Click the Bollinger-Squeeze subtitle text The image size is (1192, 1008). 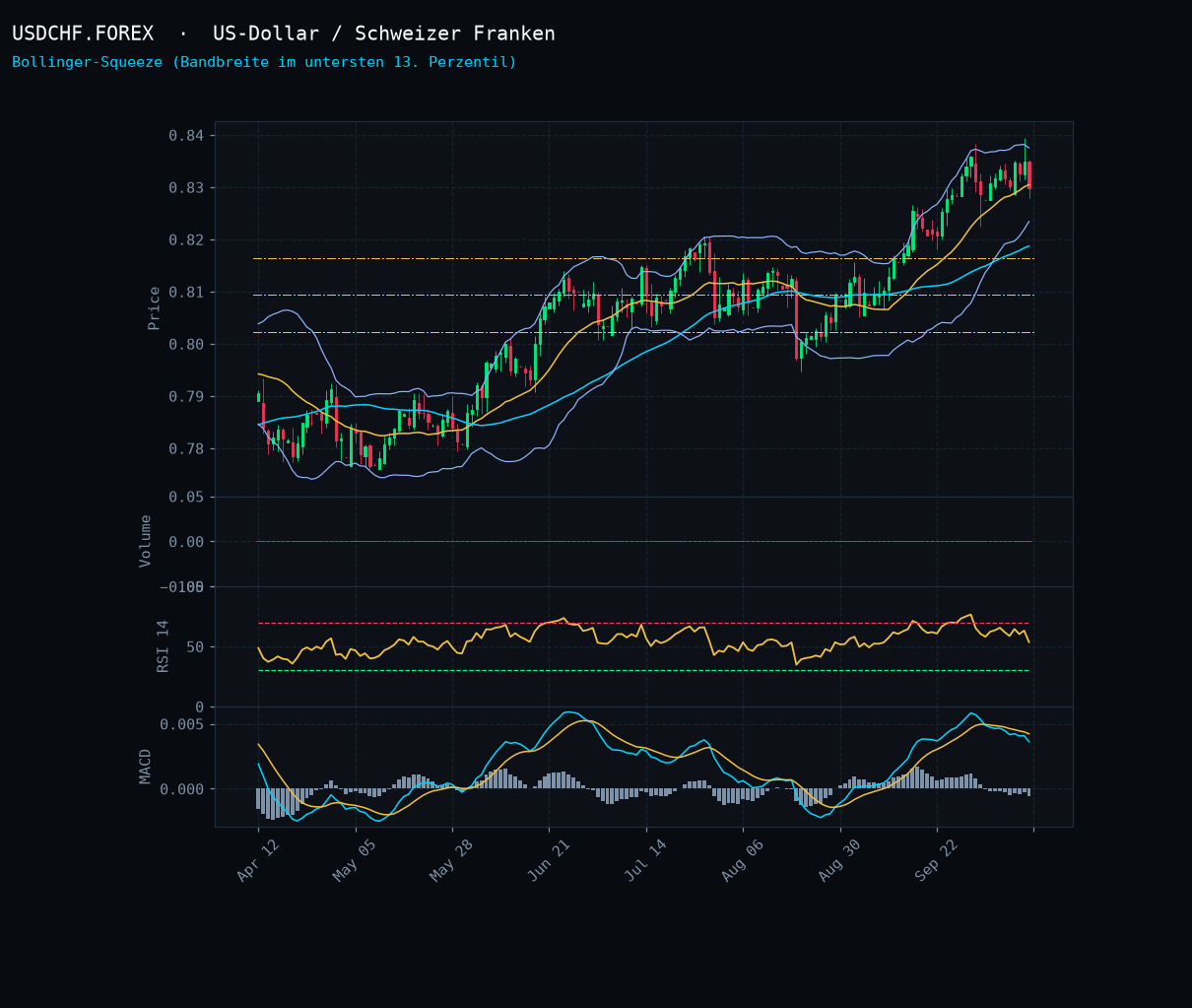(x=264, y=62)
